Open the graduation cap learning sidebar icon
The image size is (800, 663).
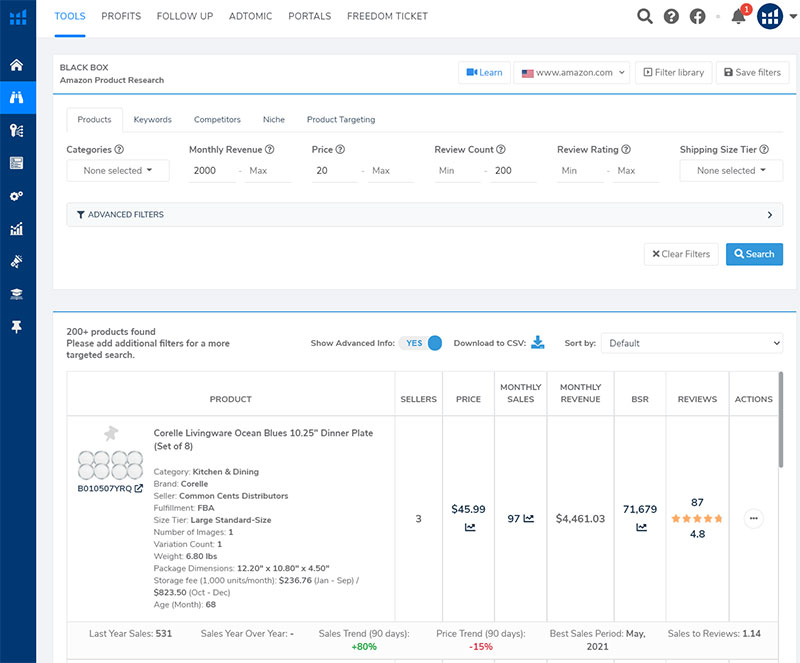(17, 294)
